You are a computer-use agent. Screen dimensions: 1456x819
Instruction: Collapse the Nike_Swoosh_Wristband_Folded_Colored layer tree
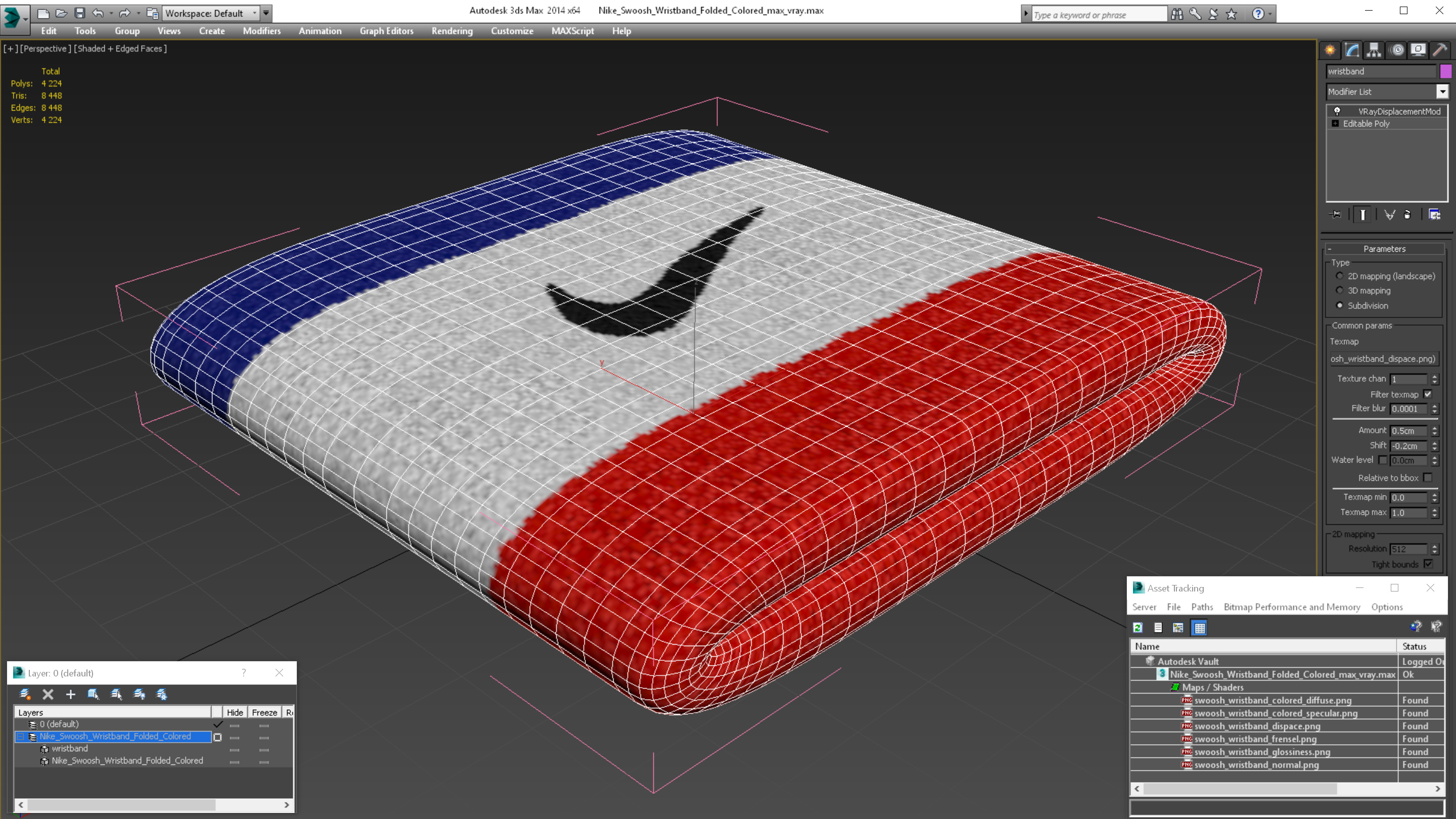click(x=21, y=737)
